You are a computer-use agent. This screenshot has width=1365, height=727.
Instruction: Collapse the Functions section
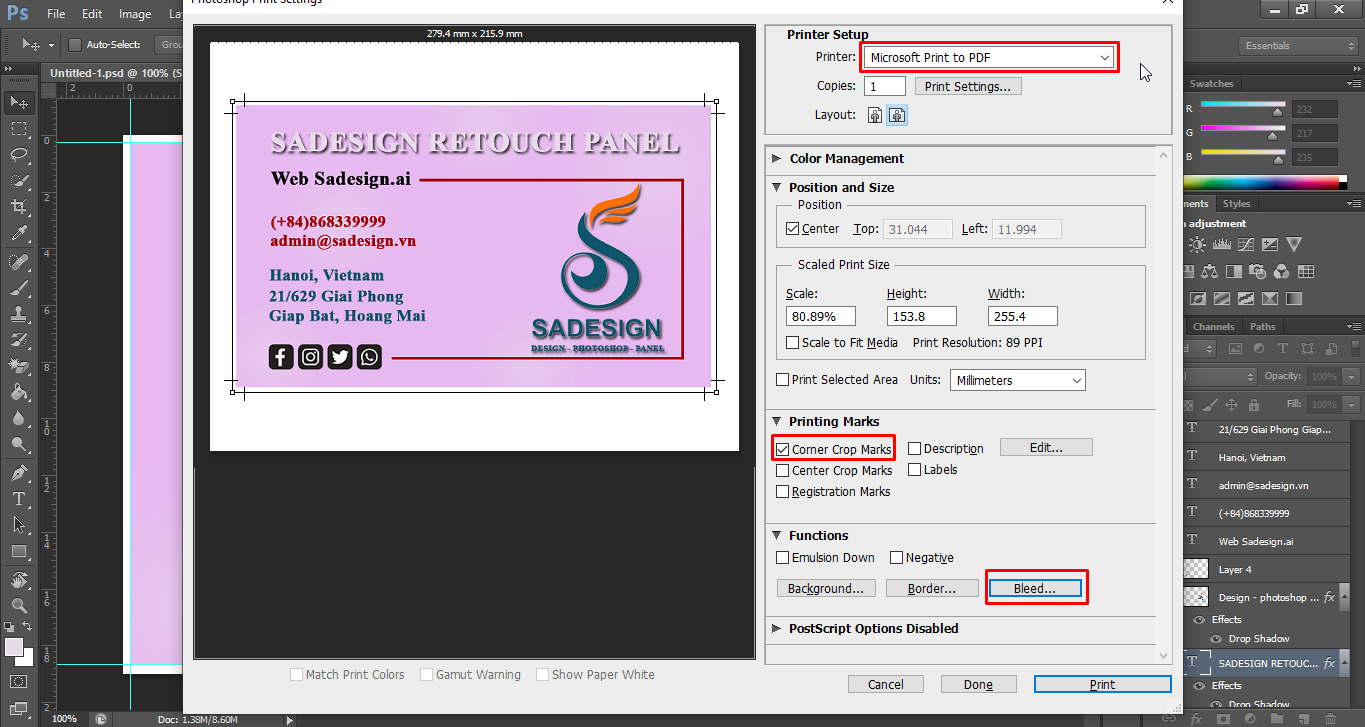[x=777, y=536]
